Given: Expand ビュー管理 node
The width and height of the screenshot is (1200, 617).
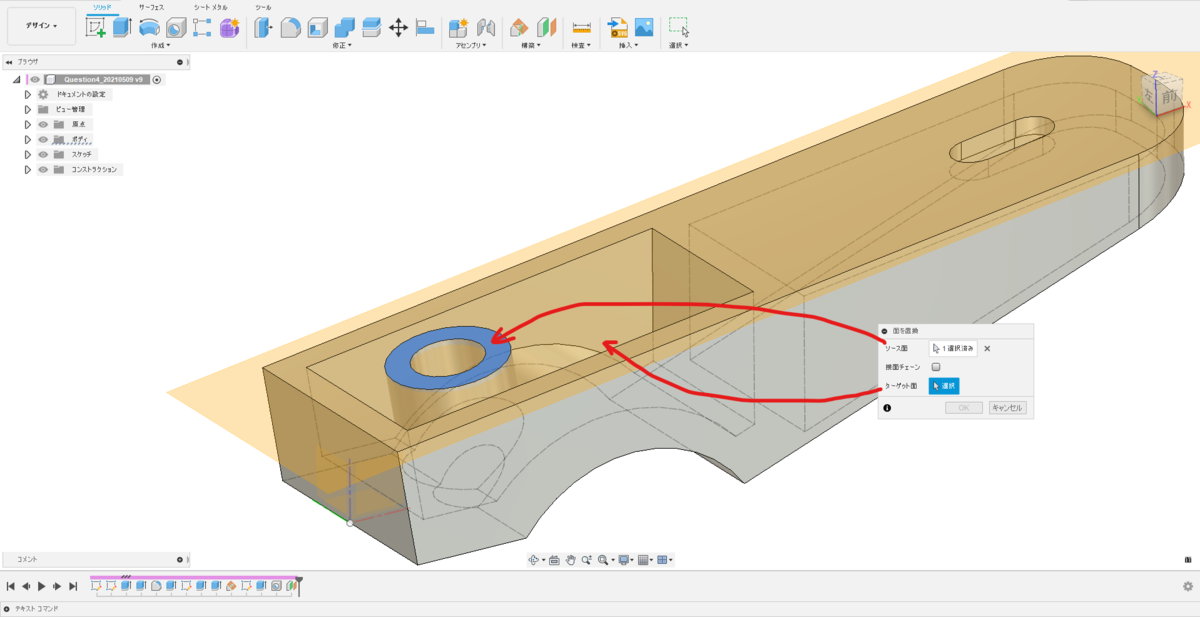Looking at the screenshot, I should tap(28, 109).
